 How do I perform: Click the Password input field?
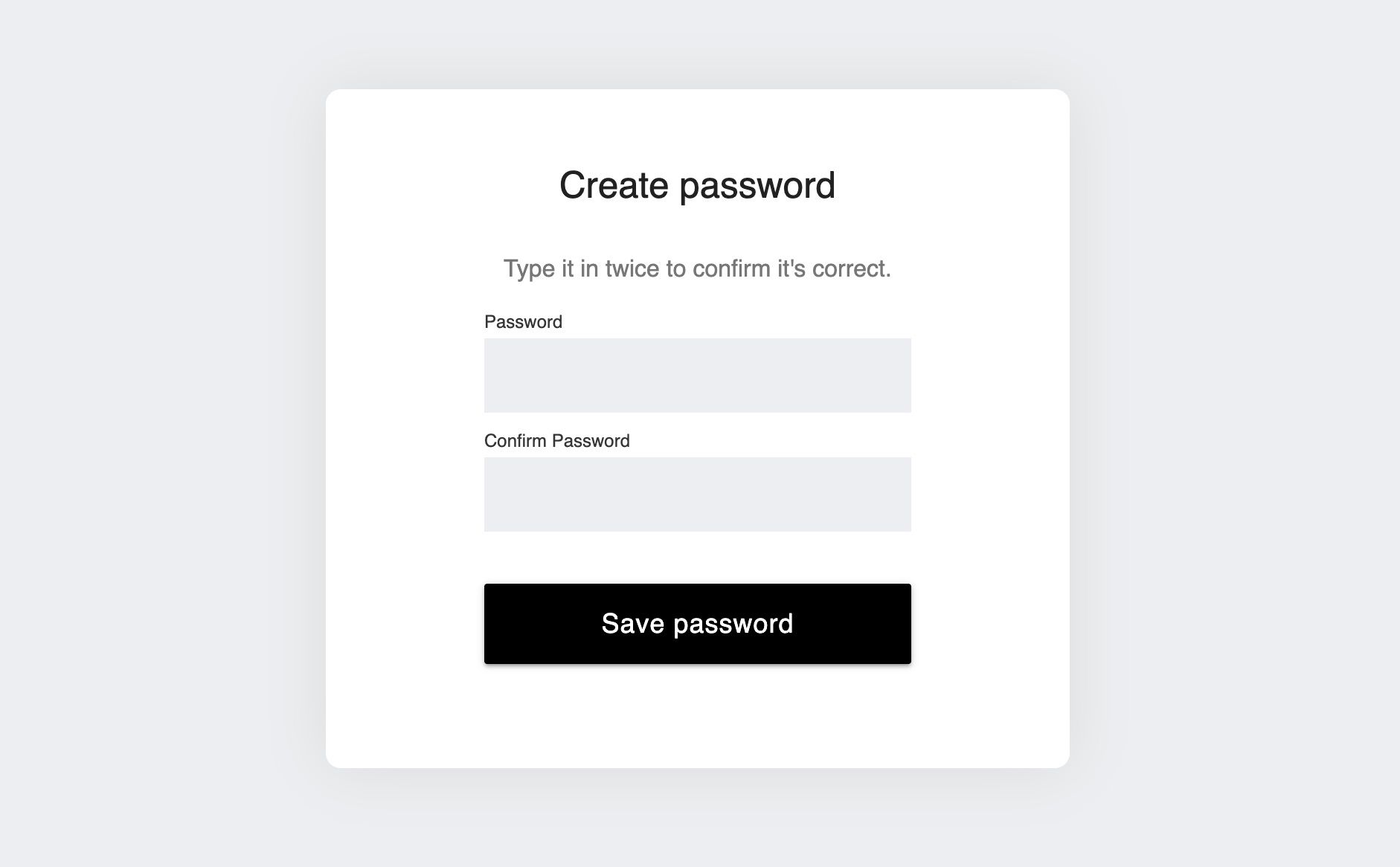click(697, 376)
